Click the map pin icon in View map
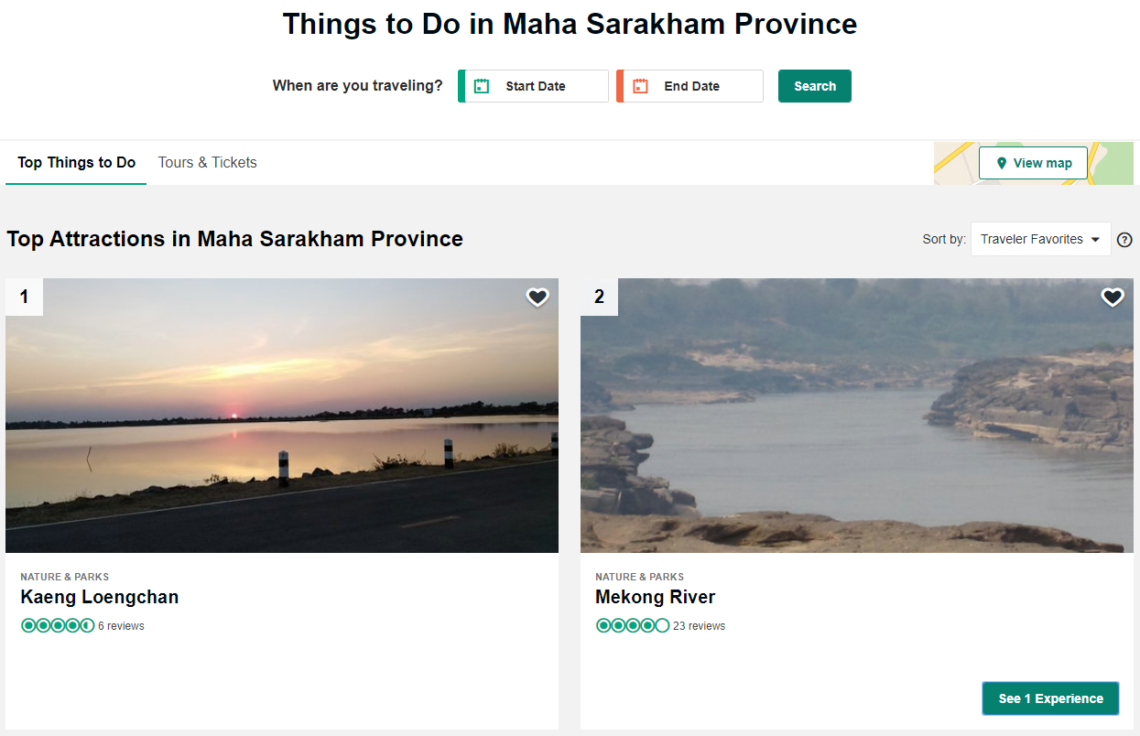The width and height of the screenshot is (1140, 736). (x=1002, y=163)
